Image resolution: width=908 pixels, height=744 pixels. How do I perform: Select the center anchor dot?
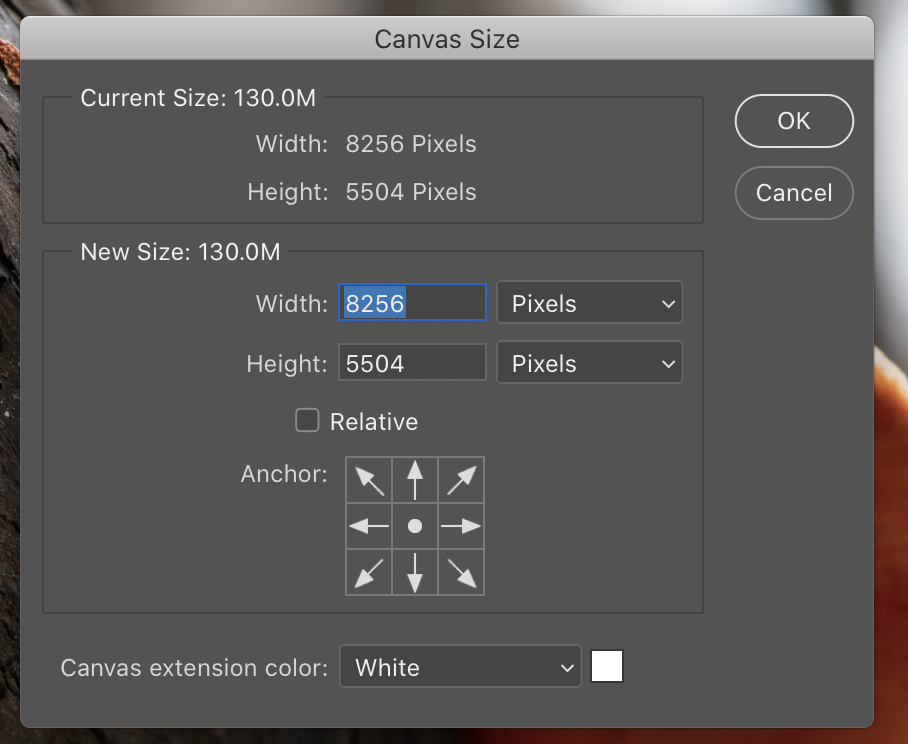(x=415, y=526)
